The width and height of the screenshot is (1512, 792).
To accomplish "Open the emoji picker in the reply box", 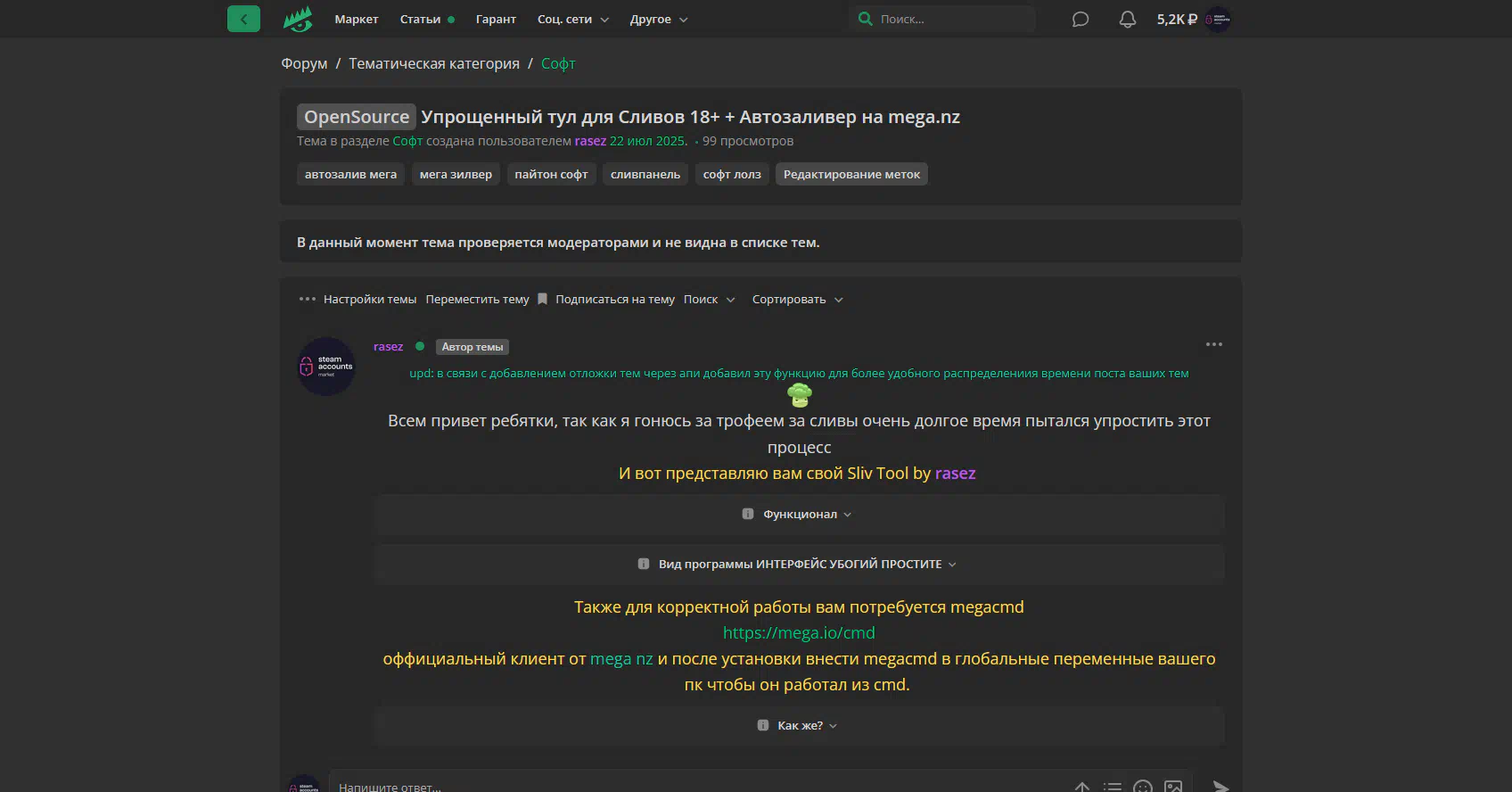I will (1143, 787).
